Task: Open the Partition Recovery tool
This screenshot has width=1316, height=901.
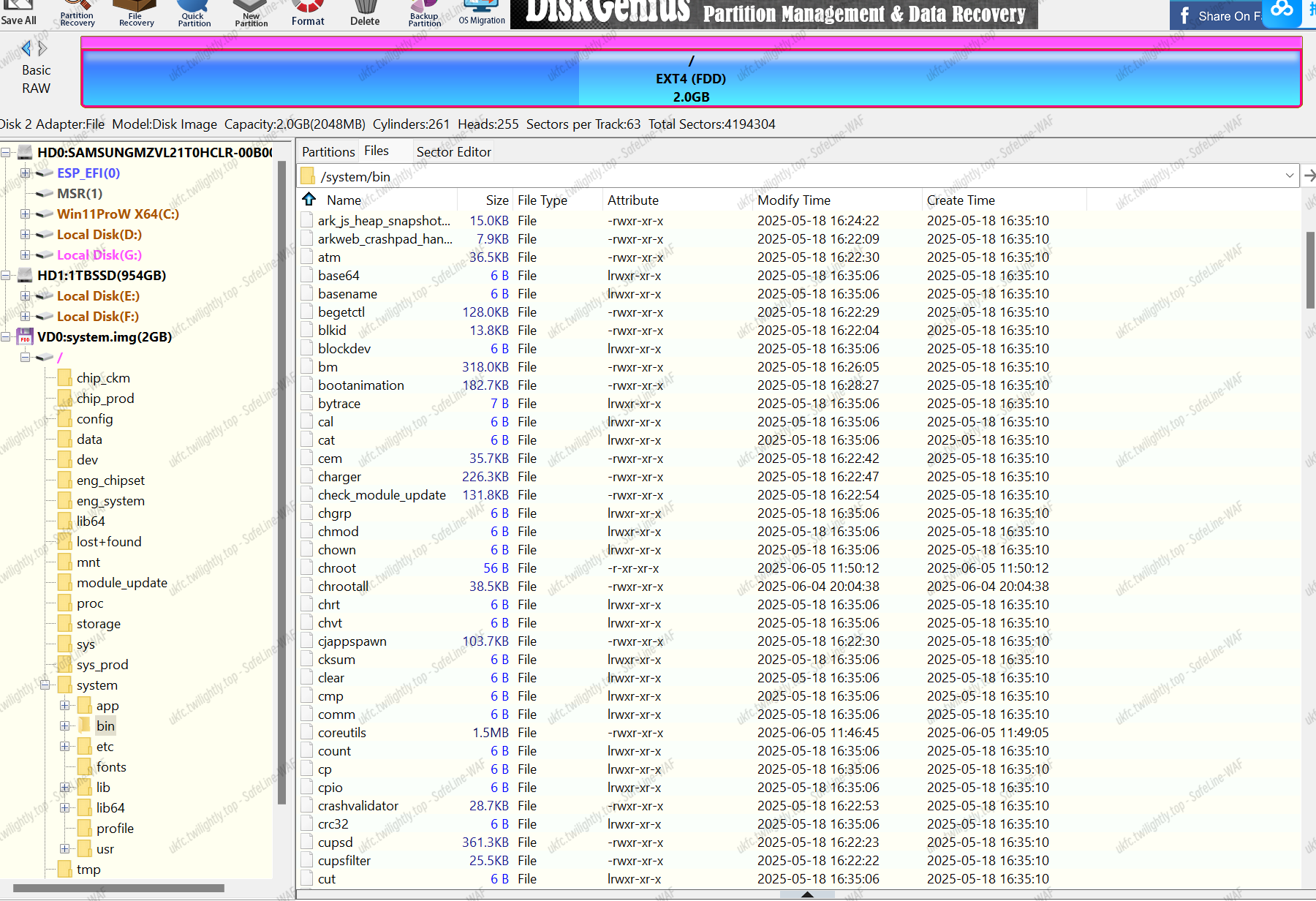Action: tap(77, 13)
